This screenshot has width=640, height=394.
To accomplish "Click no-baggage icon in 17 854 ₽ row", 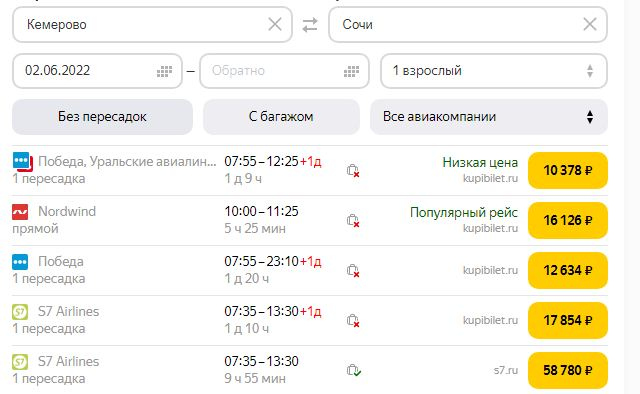I will [353, 321].
